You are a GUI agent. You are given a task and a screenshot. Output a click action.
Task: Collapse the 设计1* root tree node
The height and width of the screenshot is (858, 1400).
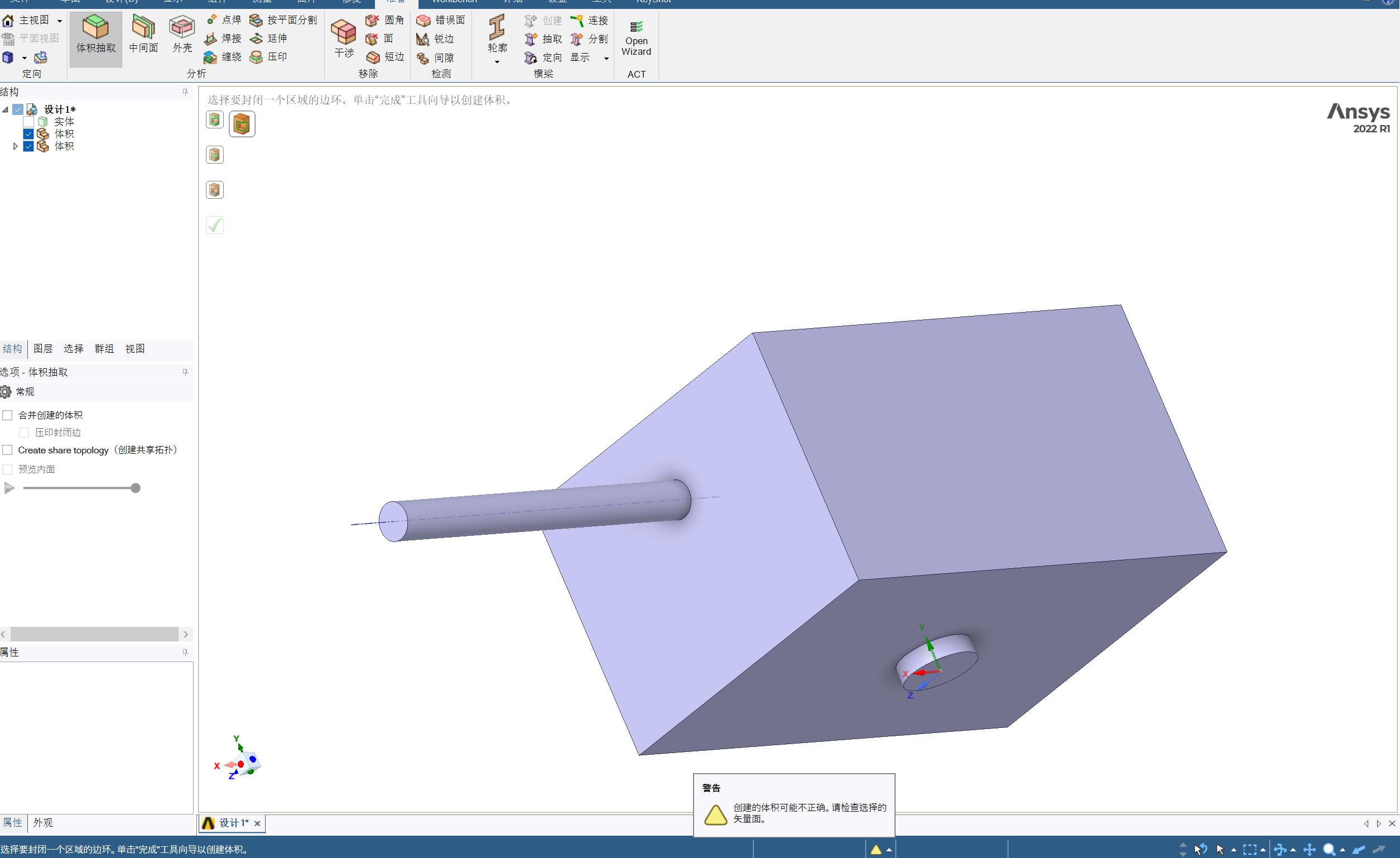(x=5, y=109)
